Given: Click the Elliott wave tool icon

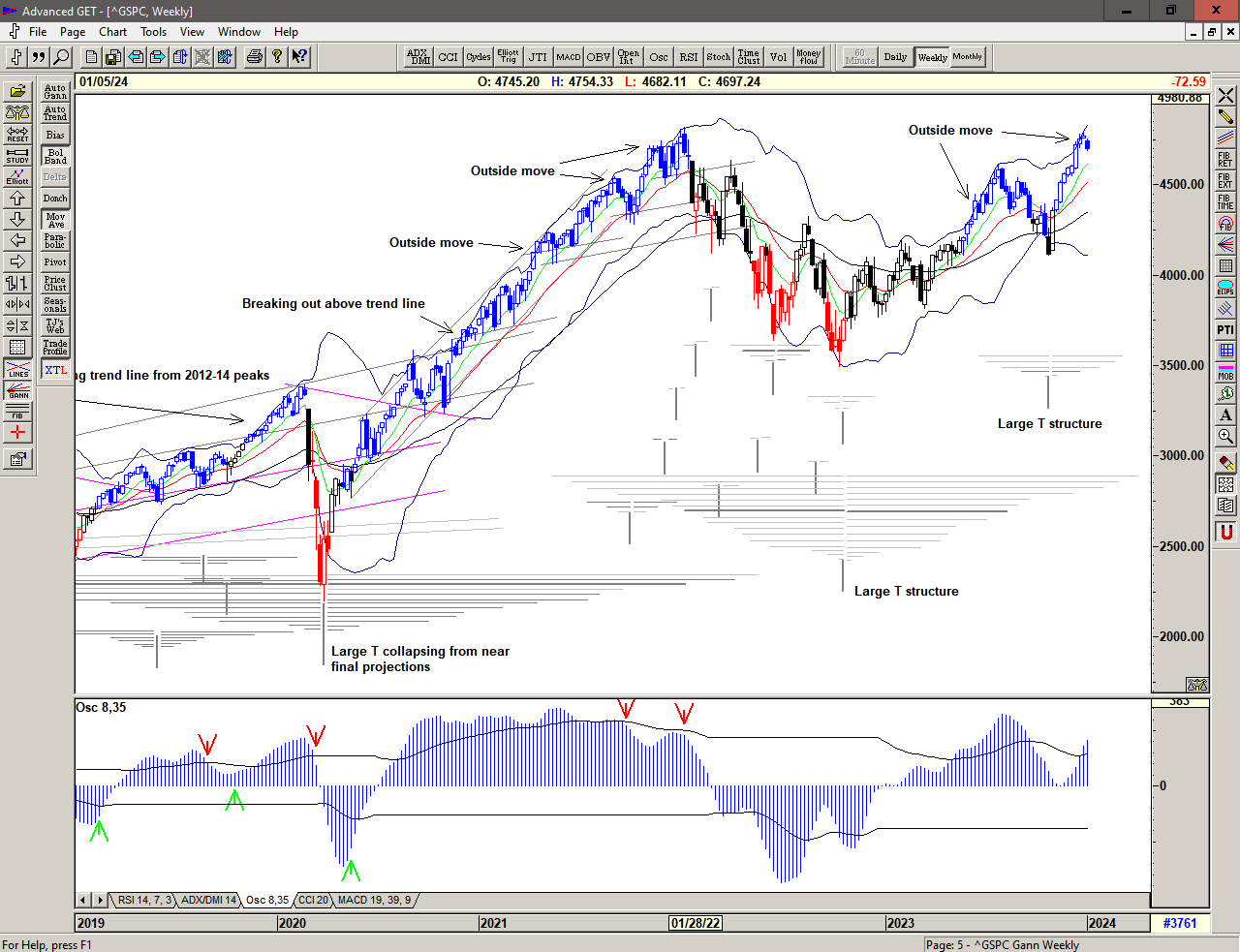Looking at the screenshot, I should point(17,176).
